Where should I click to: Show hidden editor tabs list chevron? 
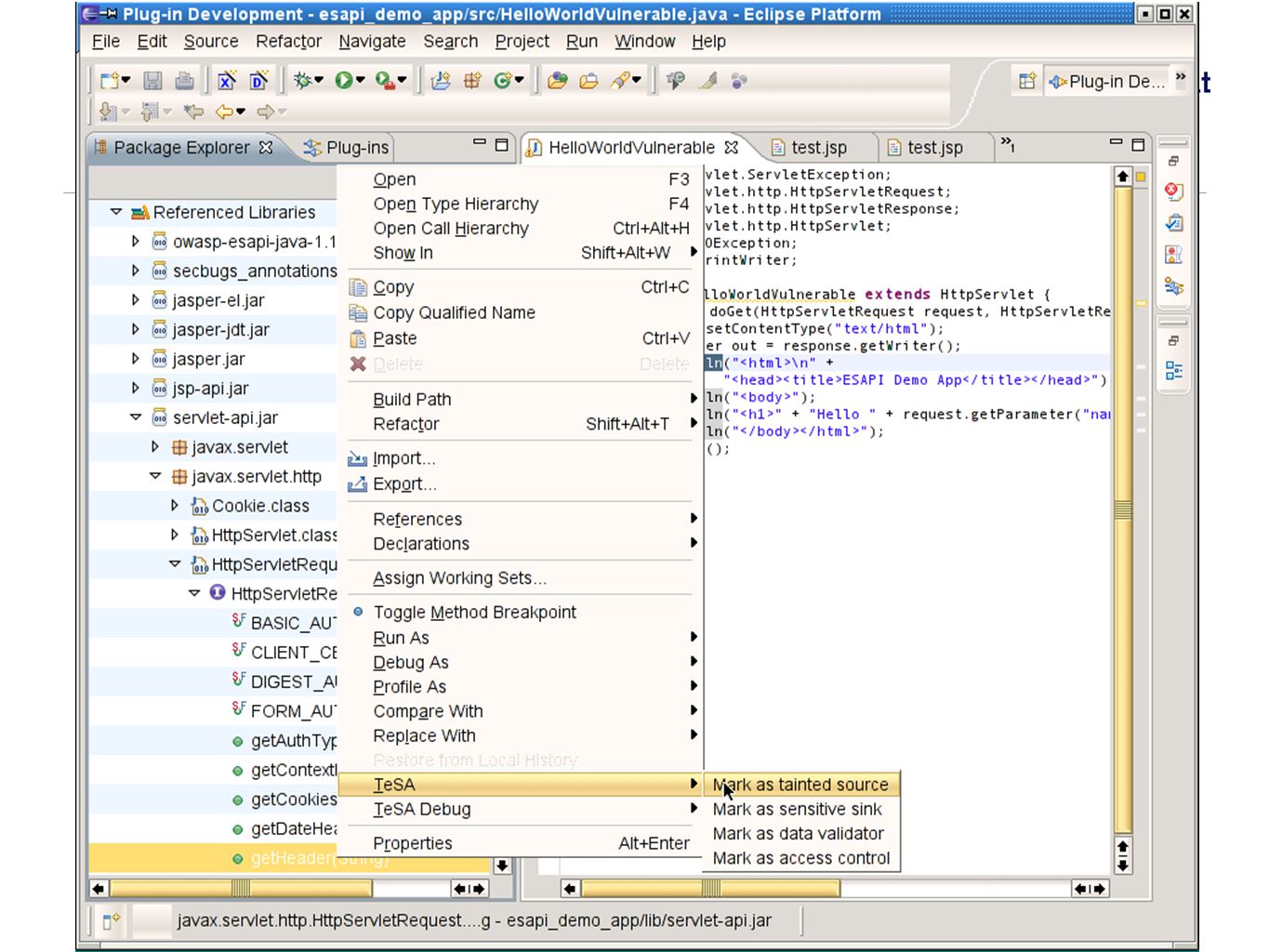click(1007, 144)
